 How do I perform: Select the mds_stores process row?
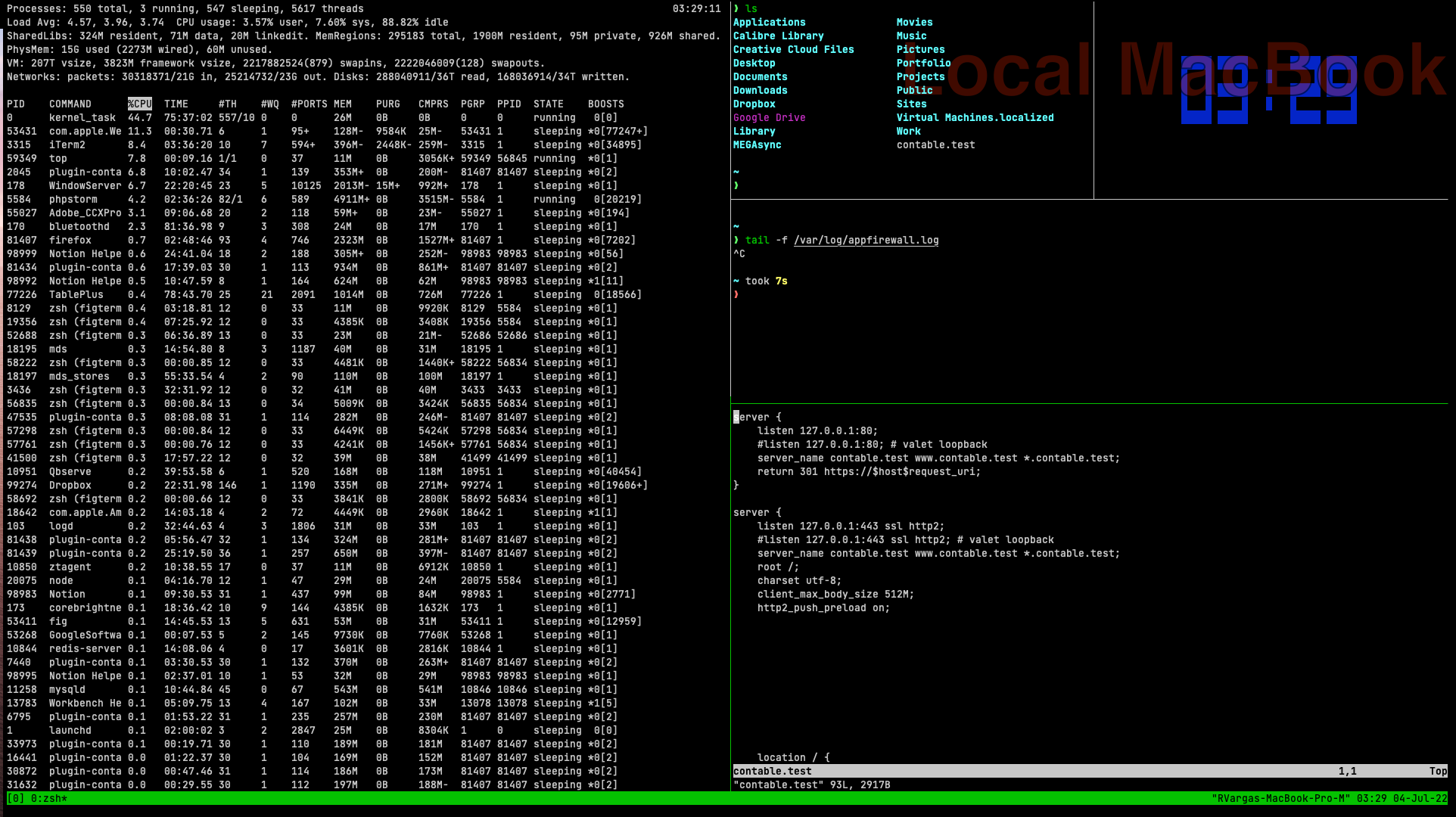coord(313,376)
